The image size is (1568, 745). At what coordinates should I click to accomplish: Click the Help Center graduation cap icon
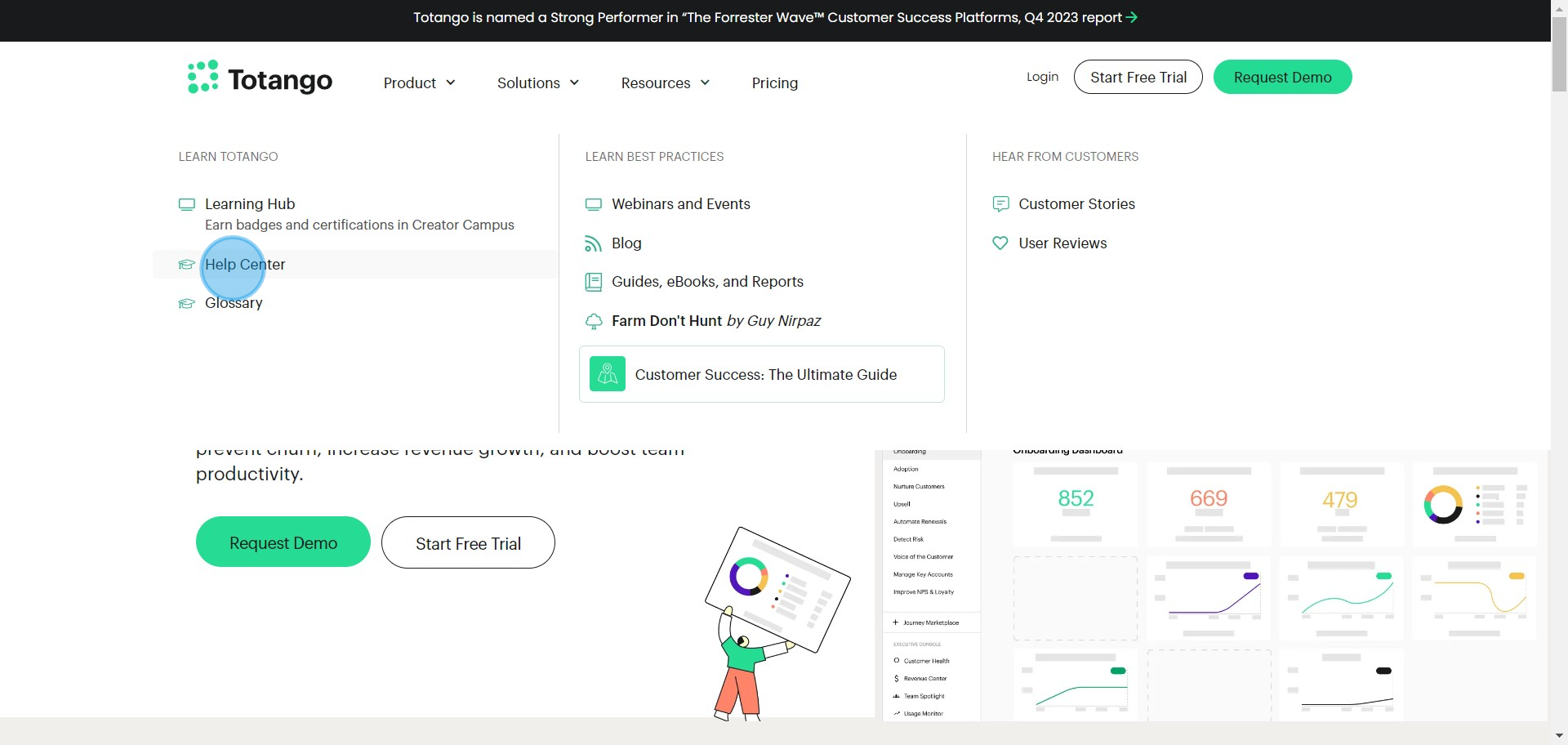click(x=187, y=265)
